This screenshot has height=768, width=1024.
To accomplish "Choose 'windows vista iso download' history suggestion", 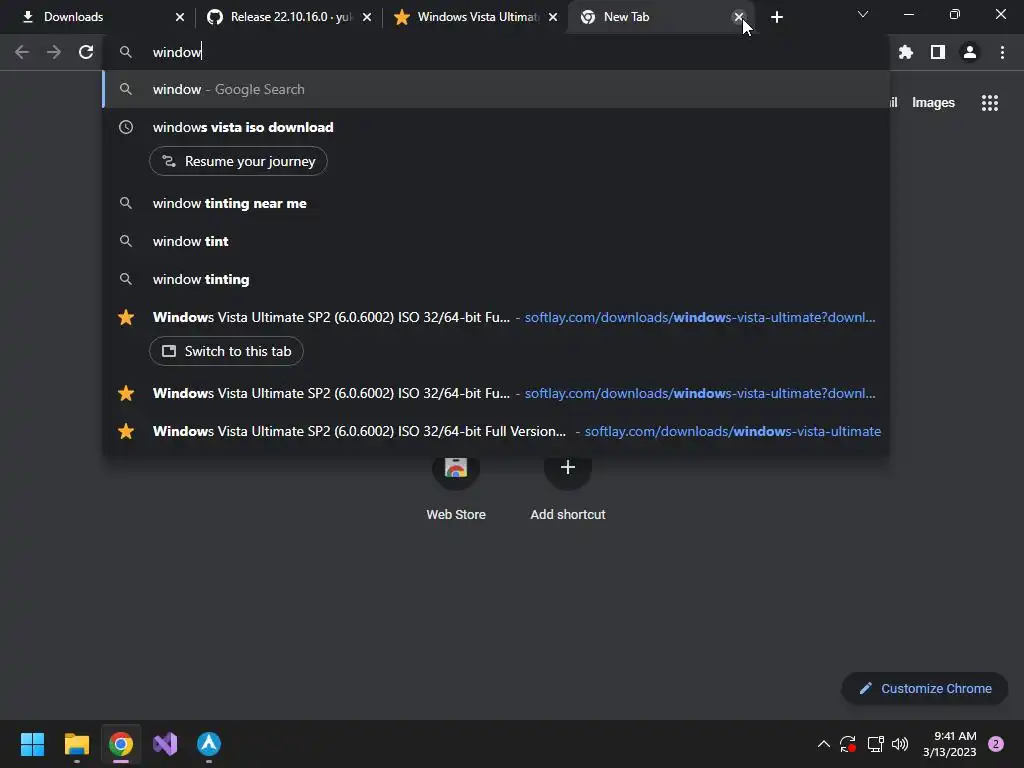I will coord(496,127).
